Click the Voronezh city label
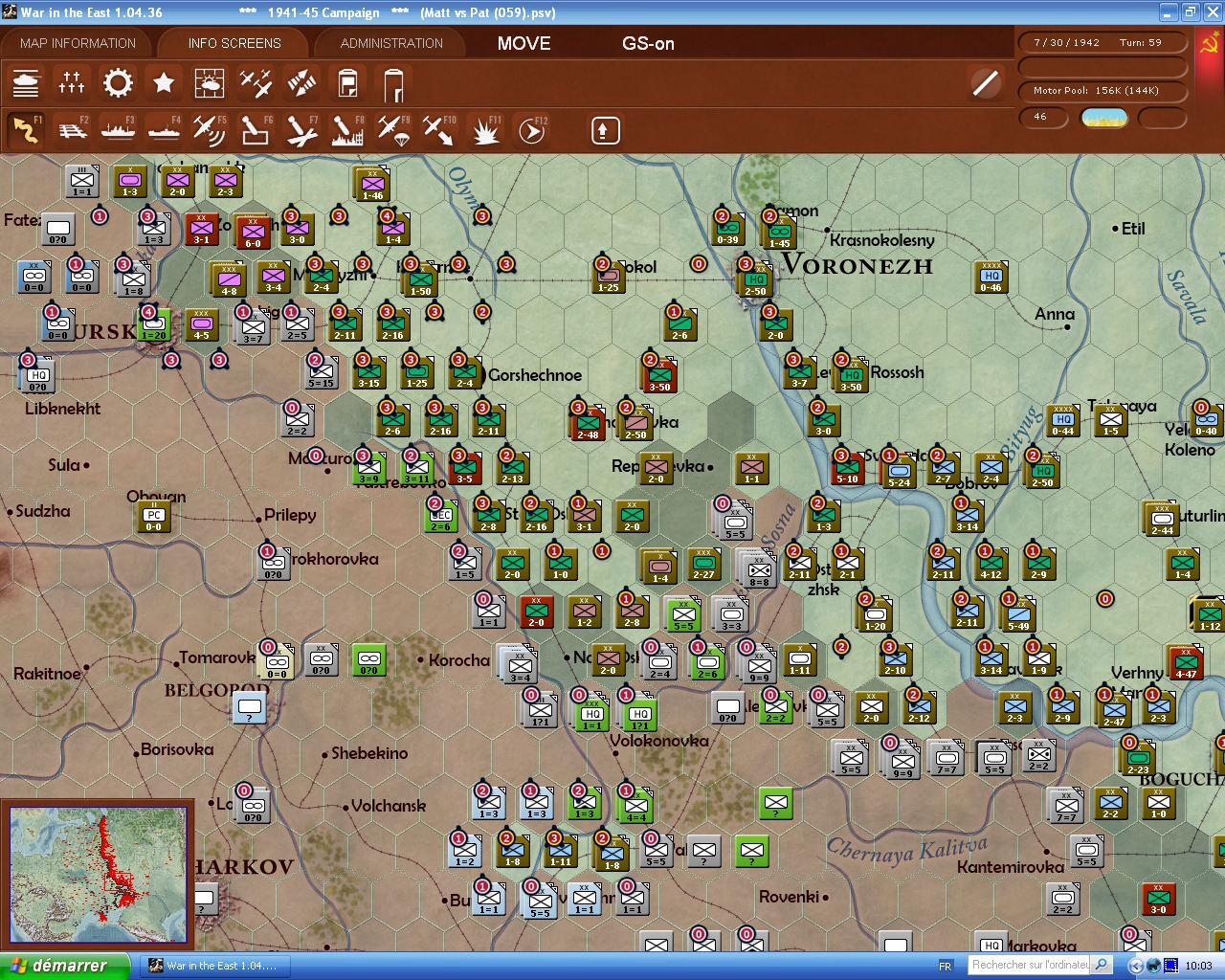 pyautogui.click(x=857, y=265)
